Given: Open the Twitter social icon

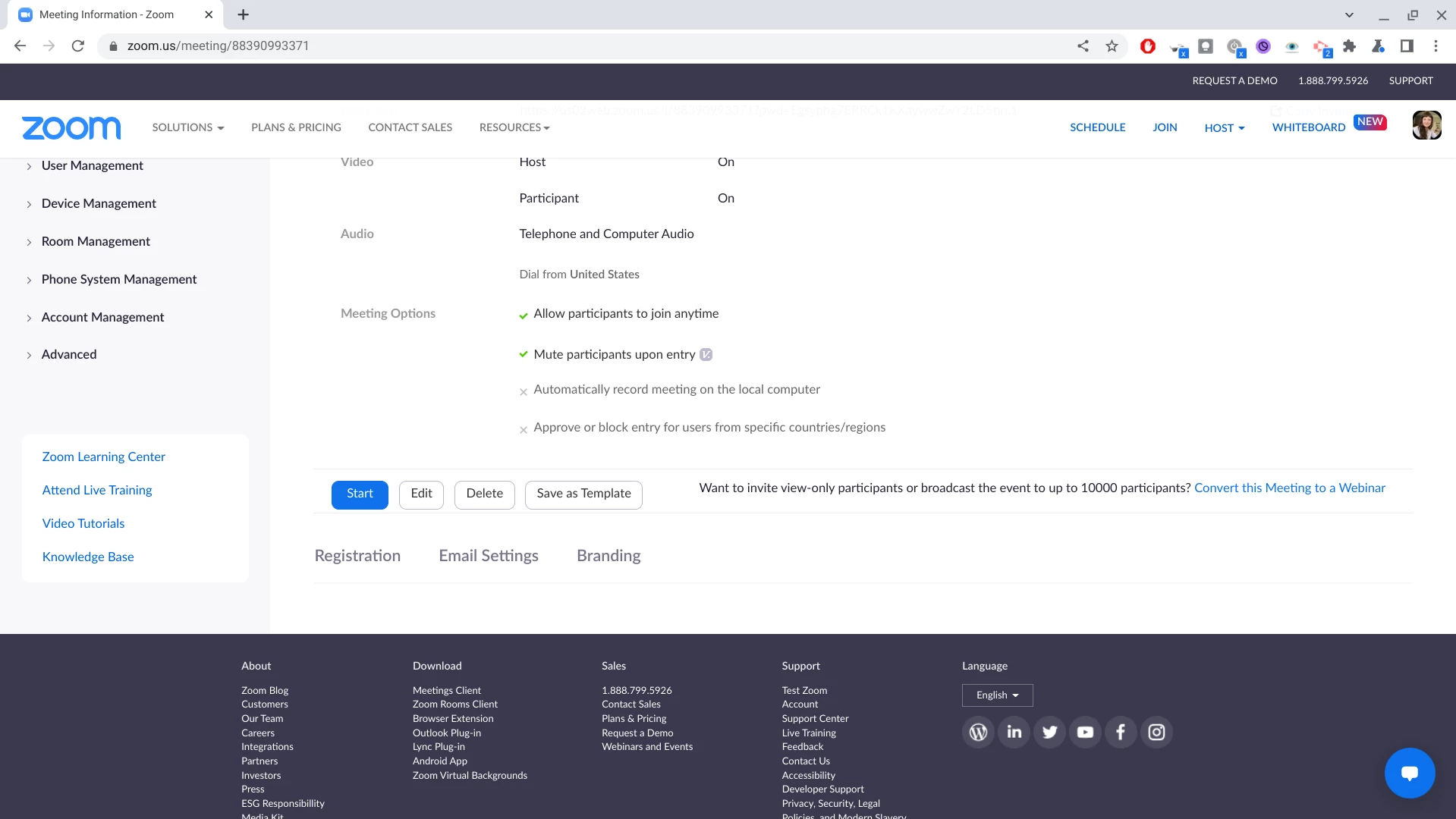Looking at the screenshot, I should tap(1049, 732).
